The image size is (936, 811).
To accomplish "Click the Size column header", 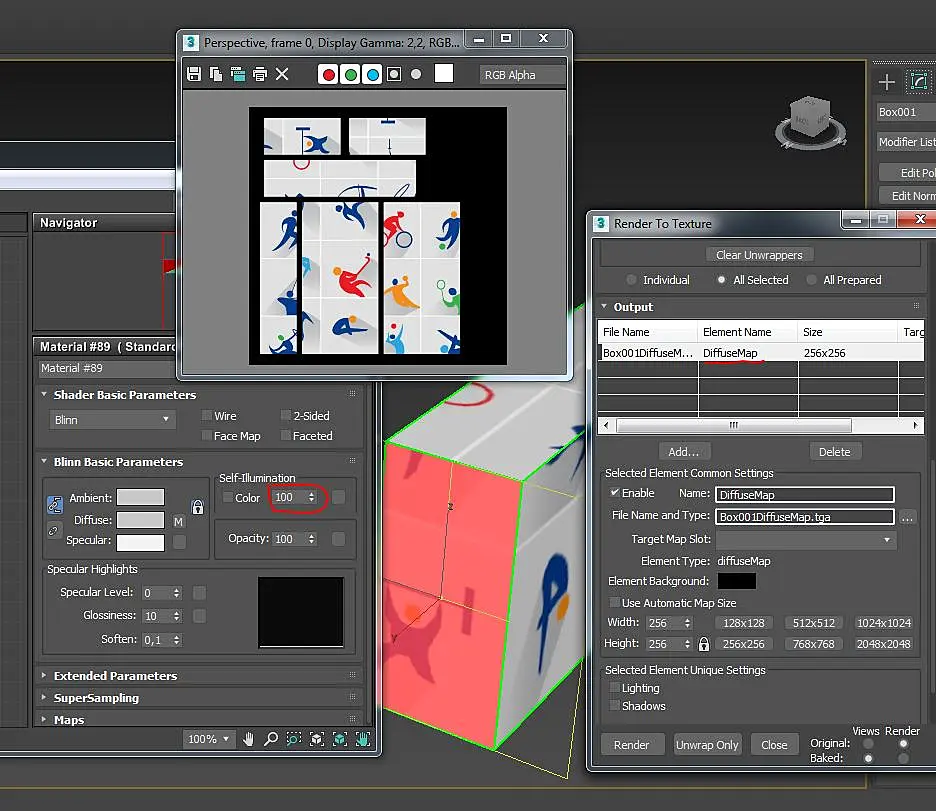I will tap(848, 332).
